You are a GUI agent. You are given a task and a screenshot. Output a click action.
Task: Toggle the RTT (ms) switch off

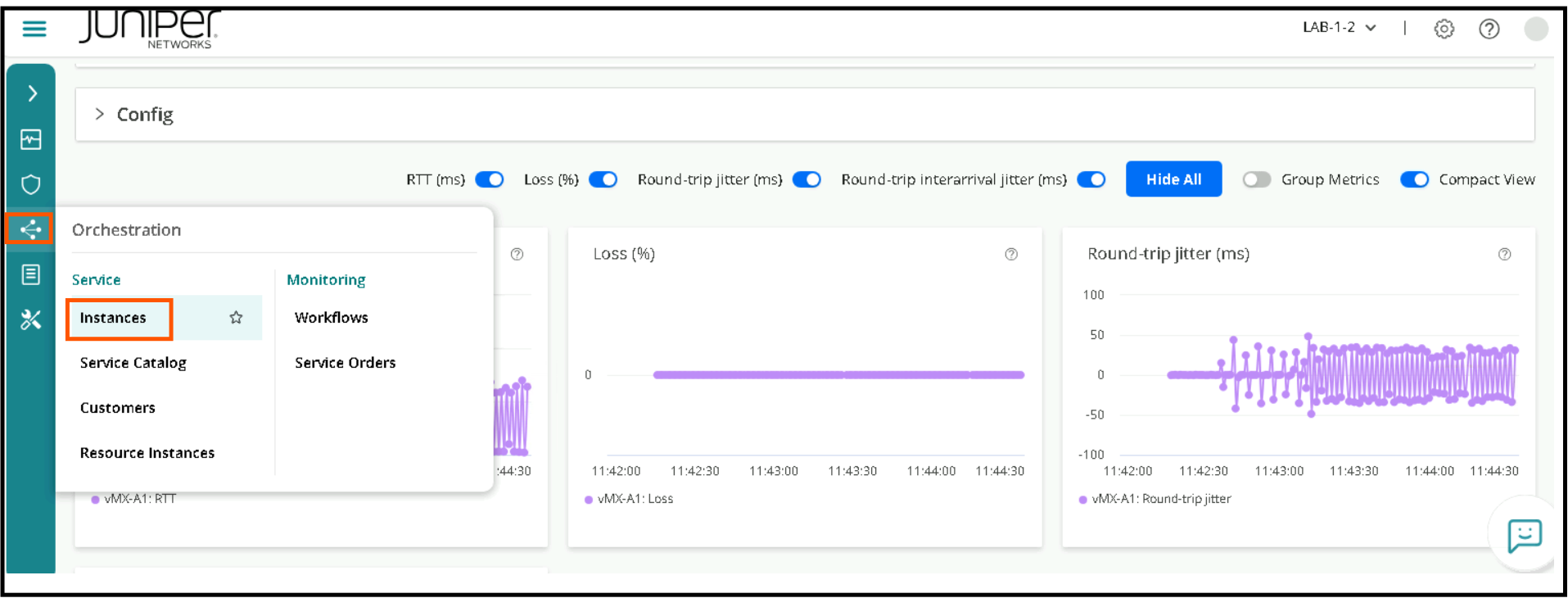tap(490, 179)
